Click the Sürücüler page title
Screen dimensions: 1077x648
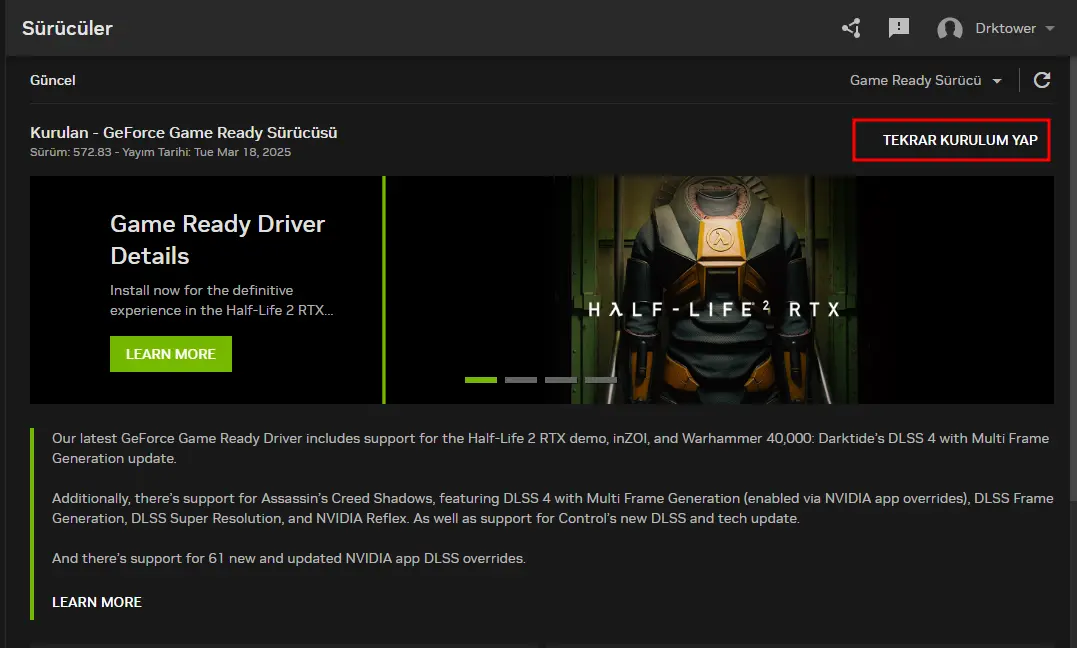(67, 28)
